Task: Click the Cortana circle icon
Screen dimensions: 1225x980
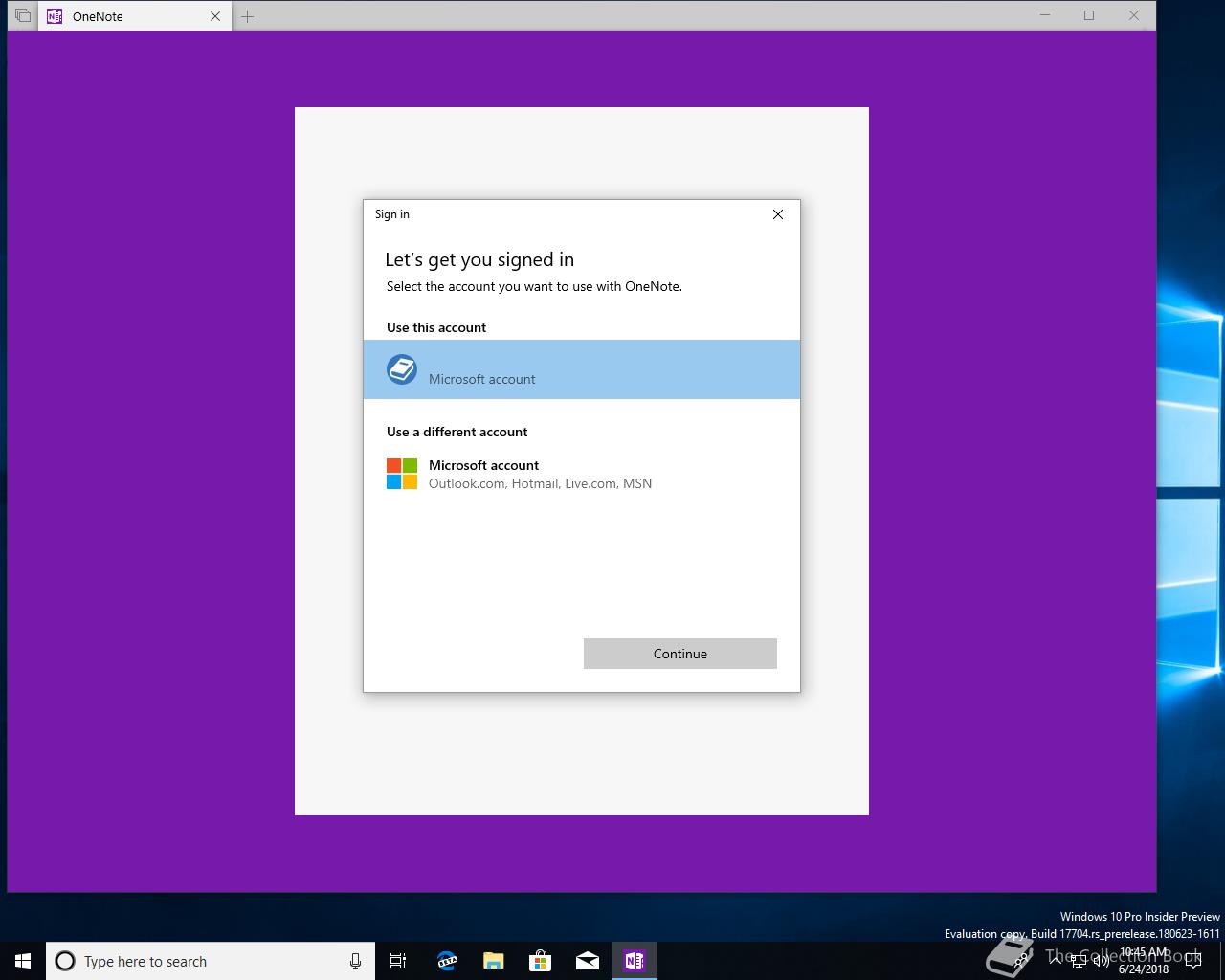Action: pyautogui.click(x=65, y=961)
